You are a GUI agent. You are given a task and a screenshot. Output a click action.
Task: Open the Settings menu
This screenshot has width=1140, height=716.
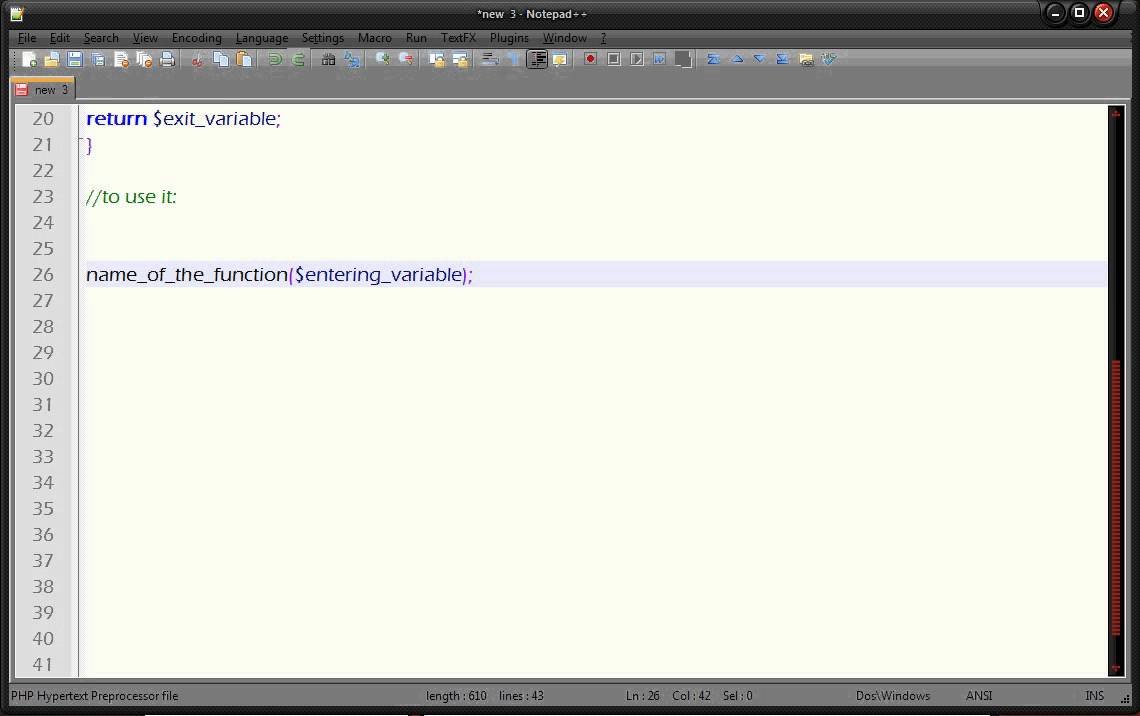[x=323, y=38]
